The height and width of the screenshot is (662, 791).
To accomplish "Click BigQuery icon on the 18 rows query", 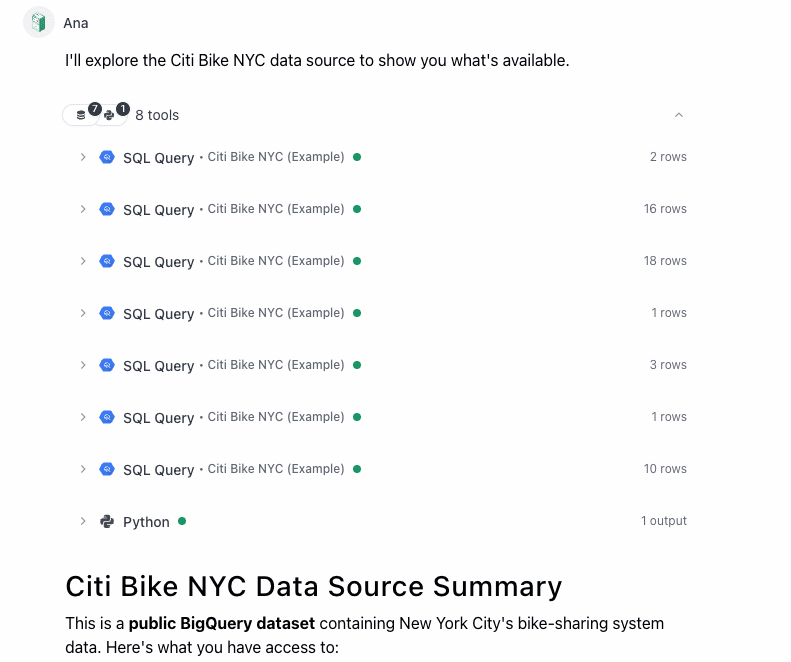I will point(107,261).
